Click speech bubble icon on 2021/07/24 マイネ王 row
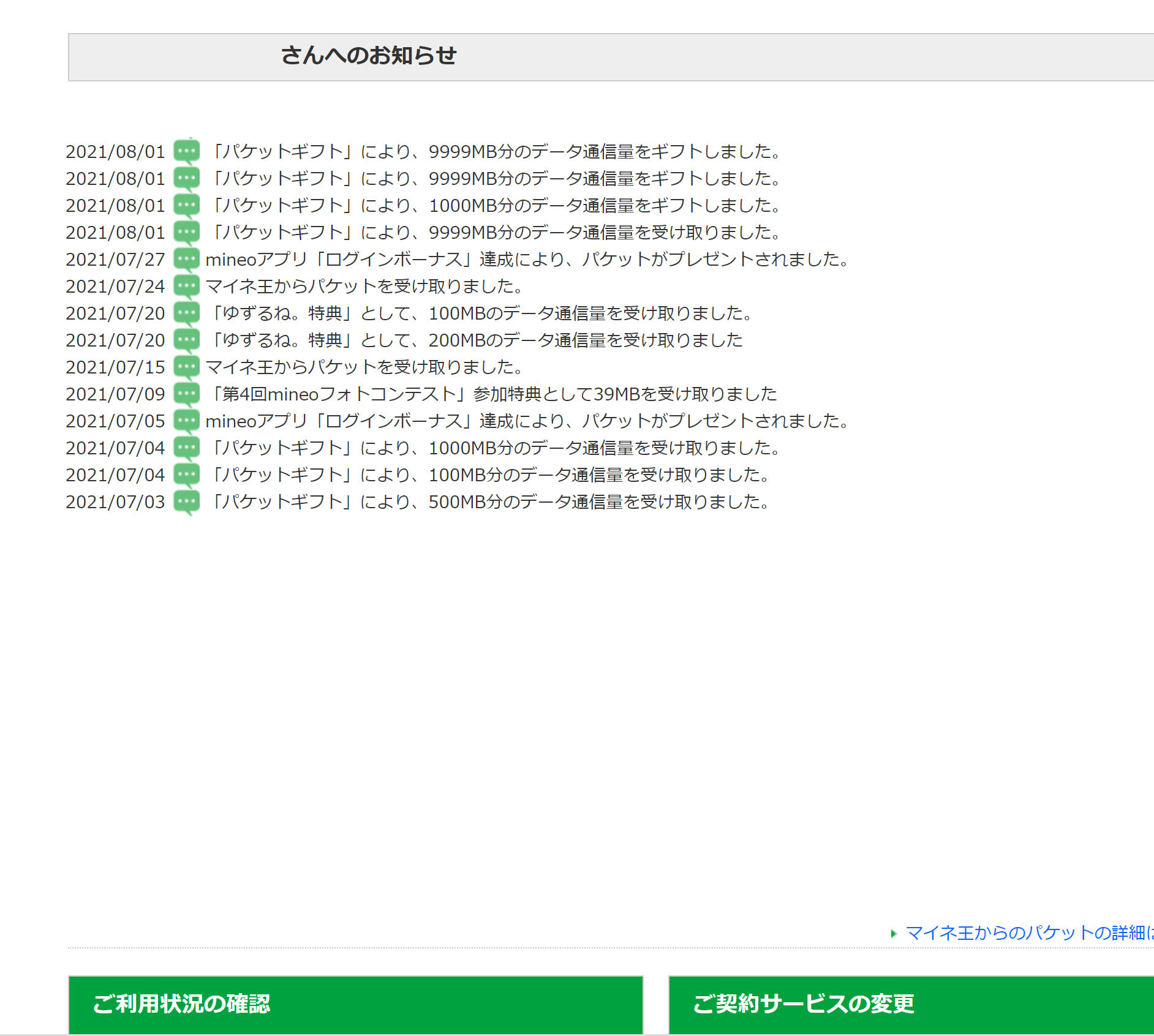This screenshot has width=1154, height=1036. point(186,287)
